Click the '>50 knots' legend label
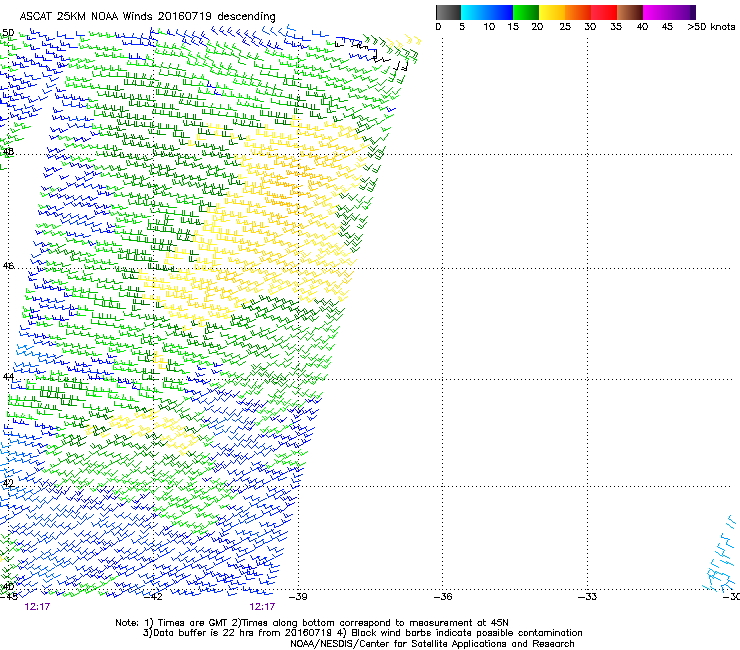Image resolution: width=740 pixels, height=650 pixels. (x=711, y=27)
